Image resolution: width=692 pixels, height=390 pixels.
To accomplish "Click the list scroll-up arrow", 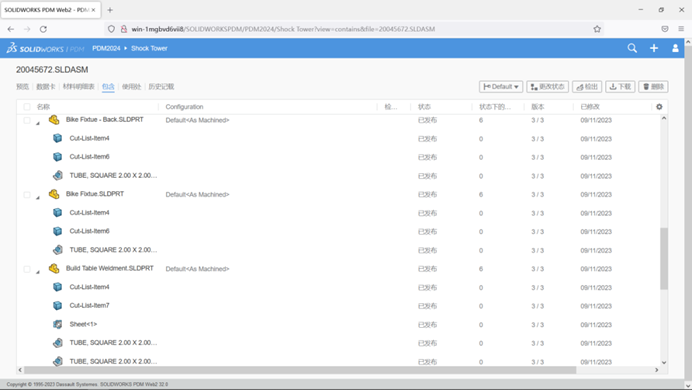I will coord(664,118).
